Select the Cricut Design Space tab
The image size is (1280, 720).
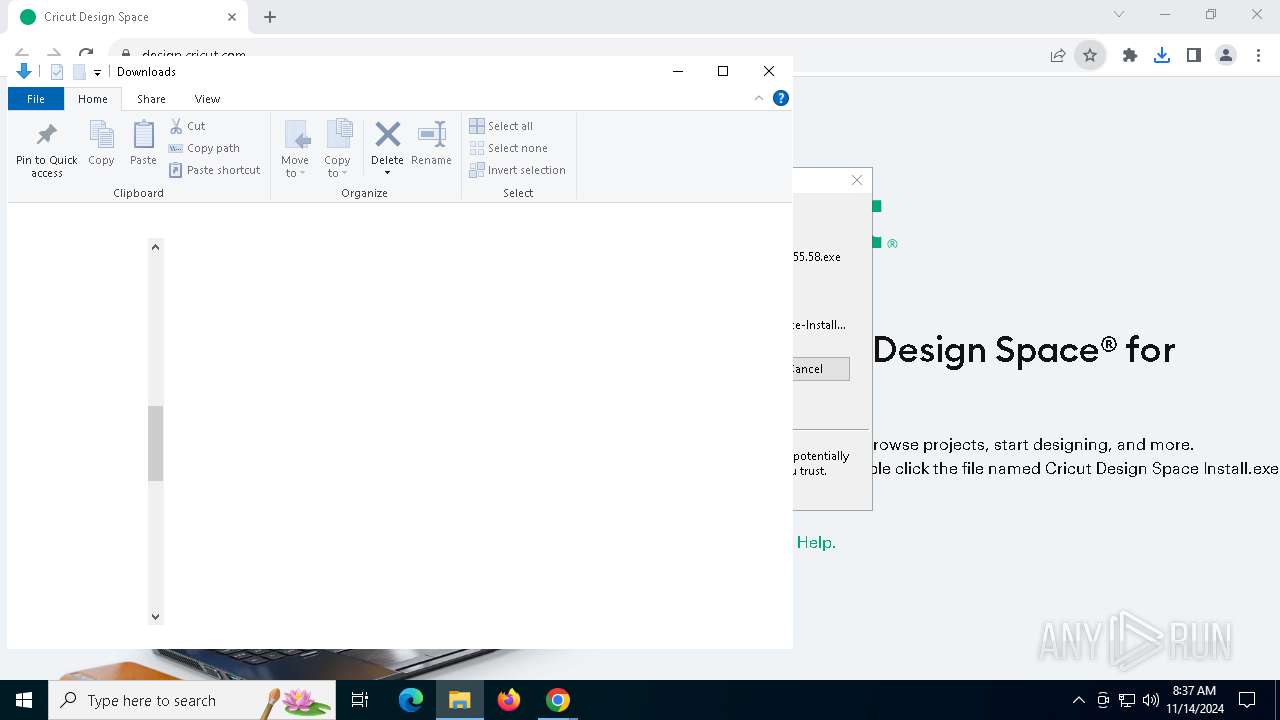(128, 17)
